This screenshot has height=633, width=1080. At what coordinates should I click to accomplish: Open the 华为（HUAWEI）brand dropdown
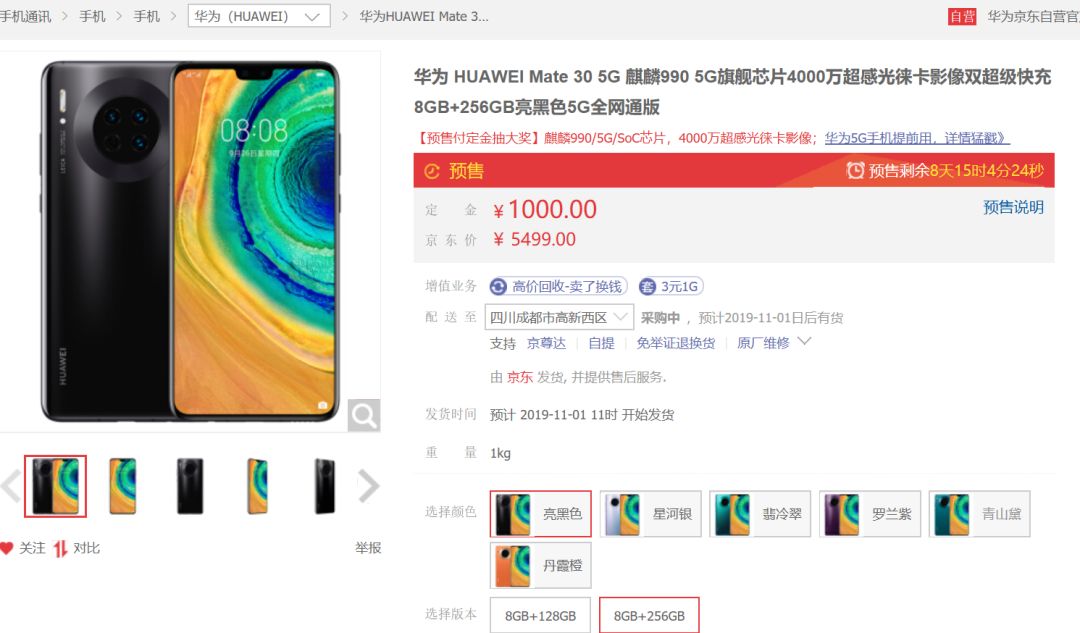click(259, 16)
